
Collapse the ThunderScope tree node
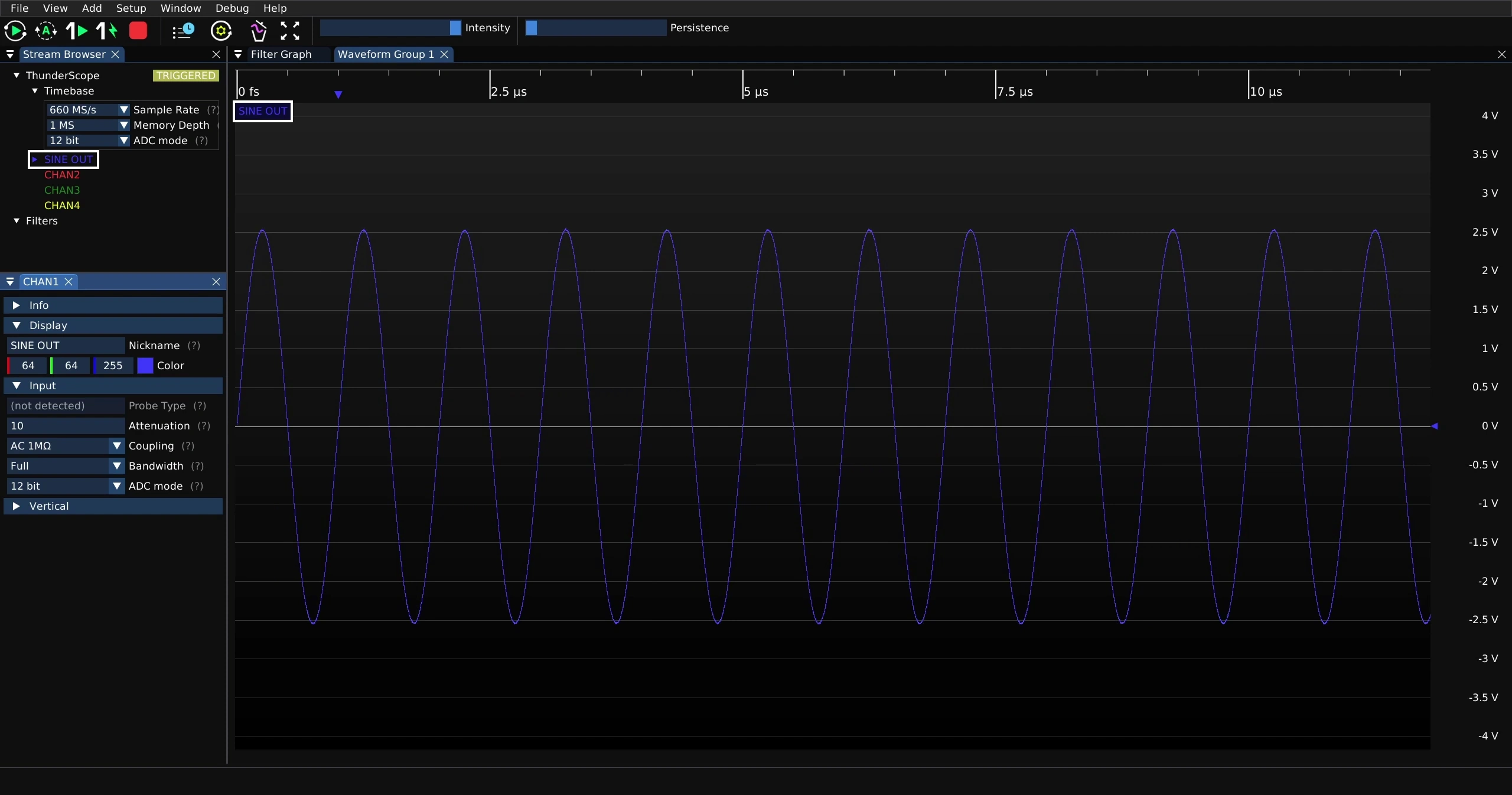(x=17, y=76)
